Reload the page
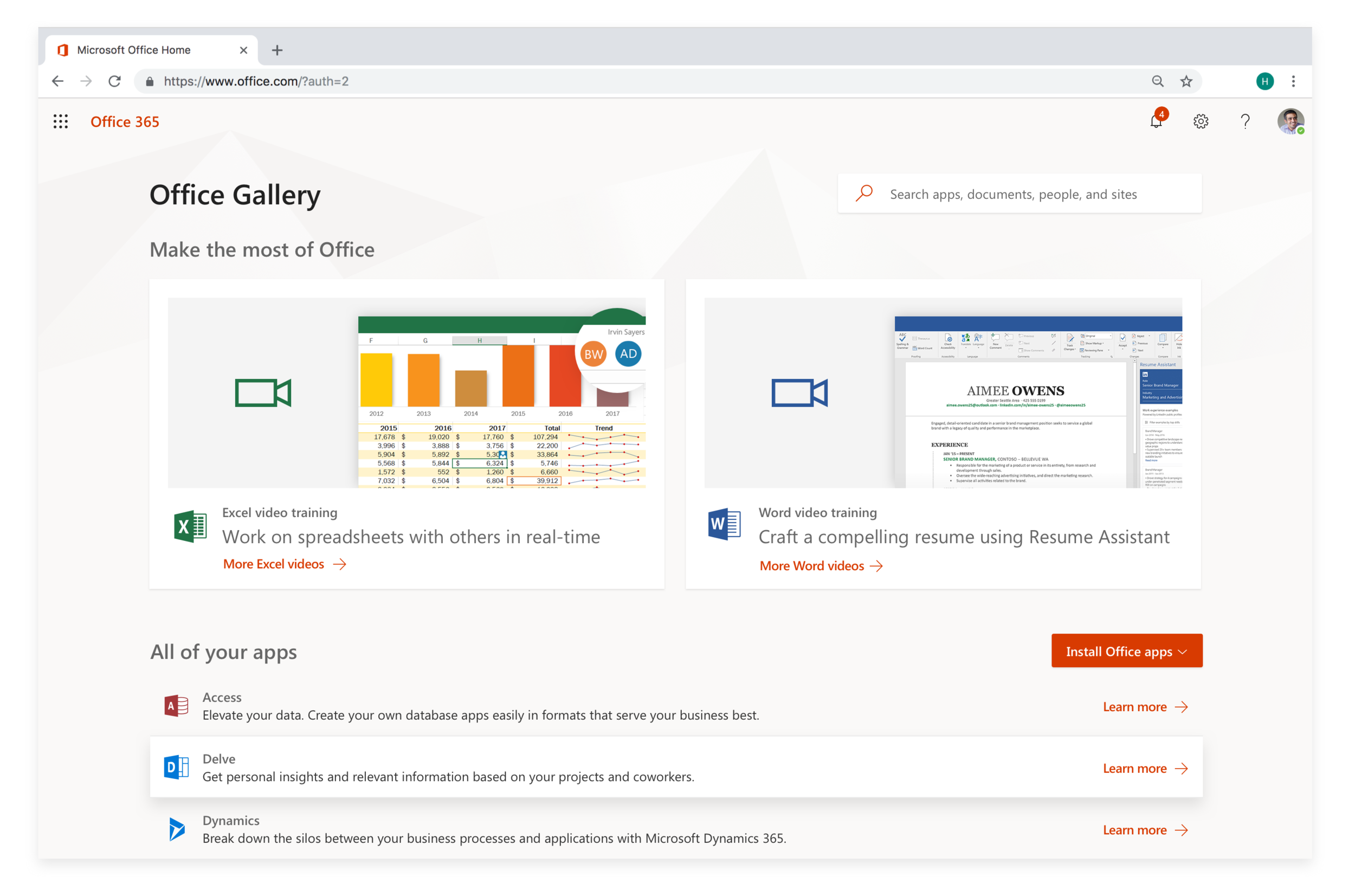1355x896 pixels. click(114, 81)
